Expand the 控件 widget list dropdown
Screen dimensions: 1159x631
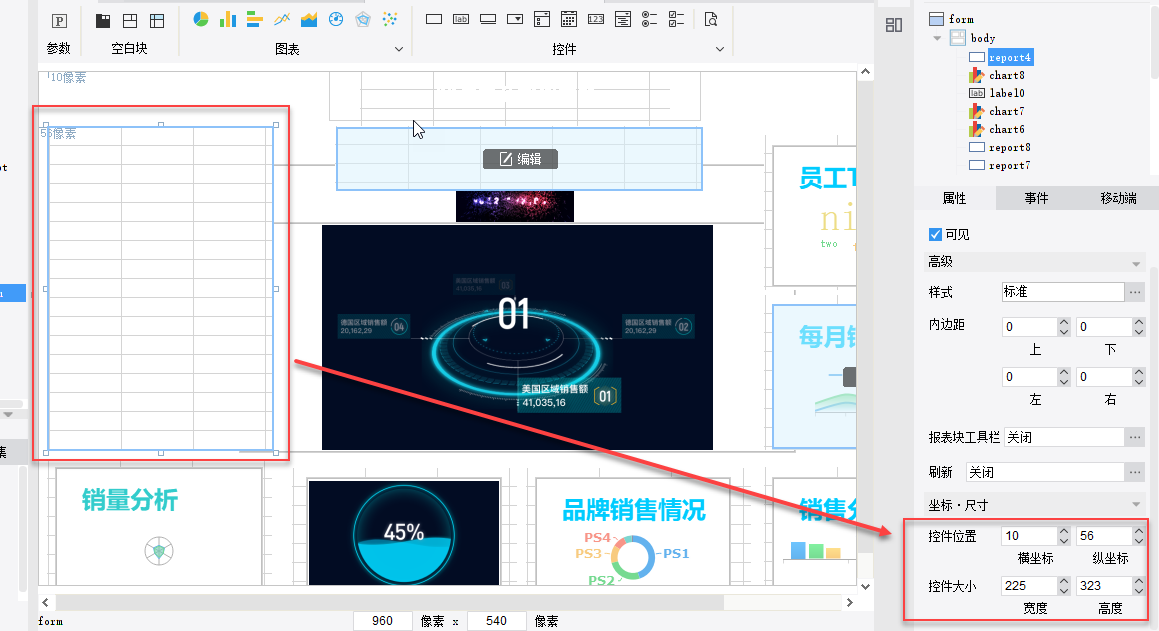pyautogui.click(x=719, y=49)
